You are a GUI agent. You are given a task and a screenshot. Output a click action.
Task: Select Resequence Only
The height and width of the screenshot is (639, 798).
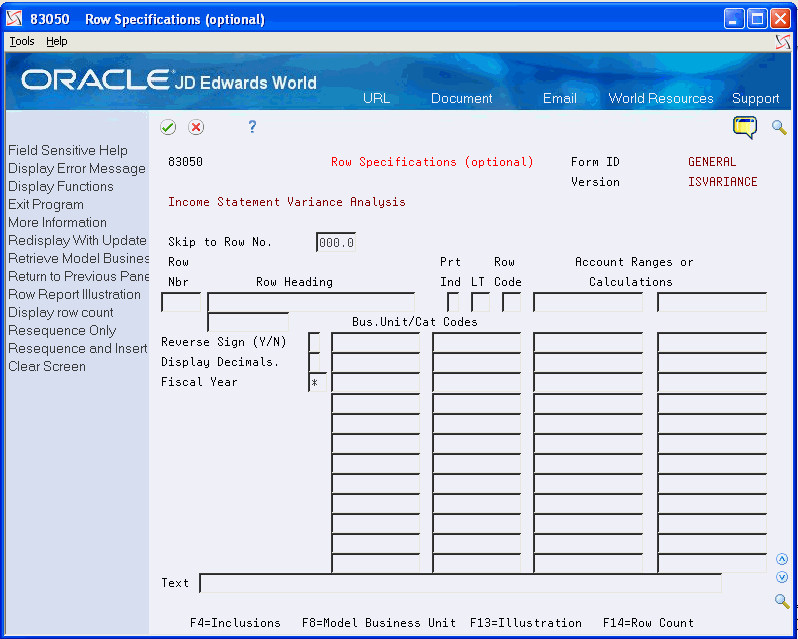click(62, 331)
